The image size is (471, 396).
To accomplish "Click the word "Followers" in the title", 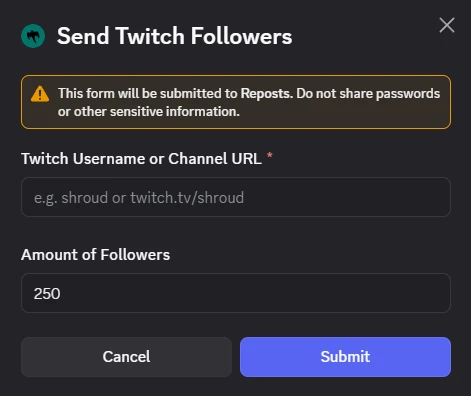I will pyautogui.click(x=242, y=36).
